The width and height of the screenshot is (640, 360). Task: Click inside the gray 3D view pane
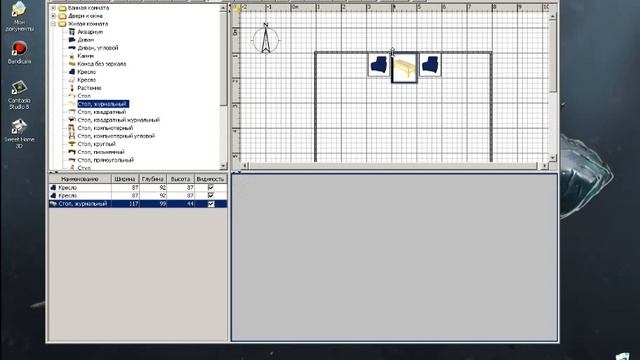394,257
